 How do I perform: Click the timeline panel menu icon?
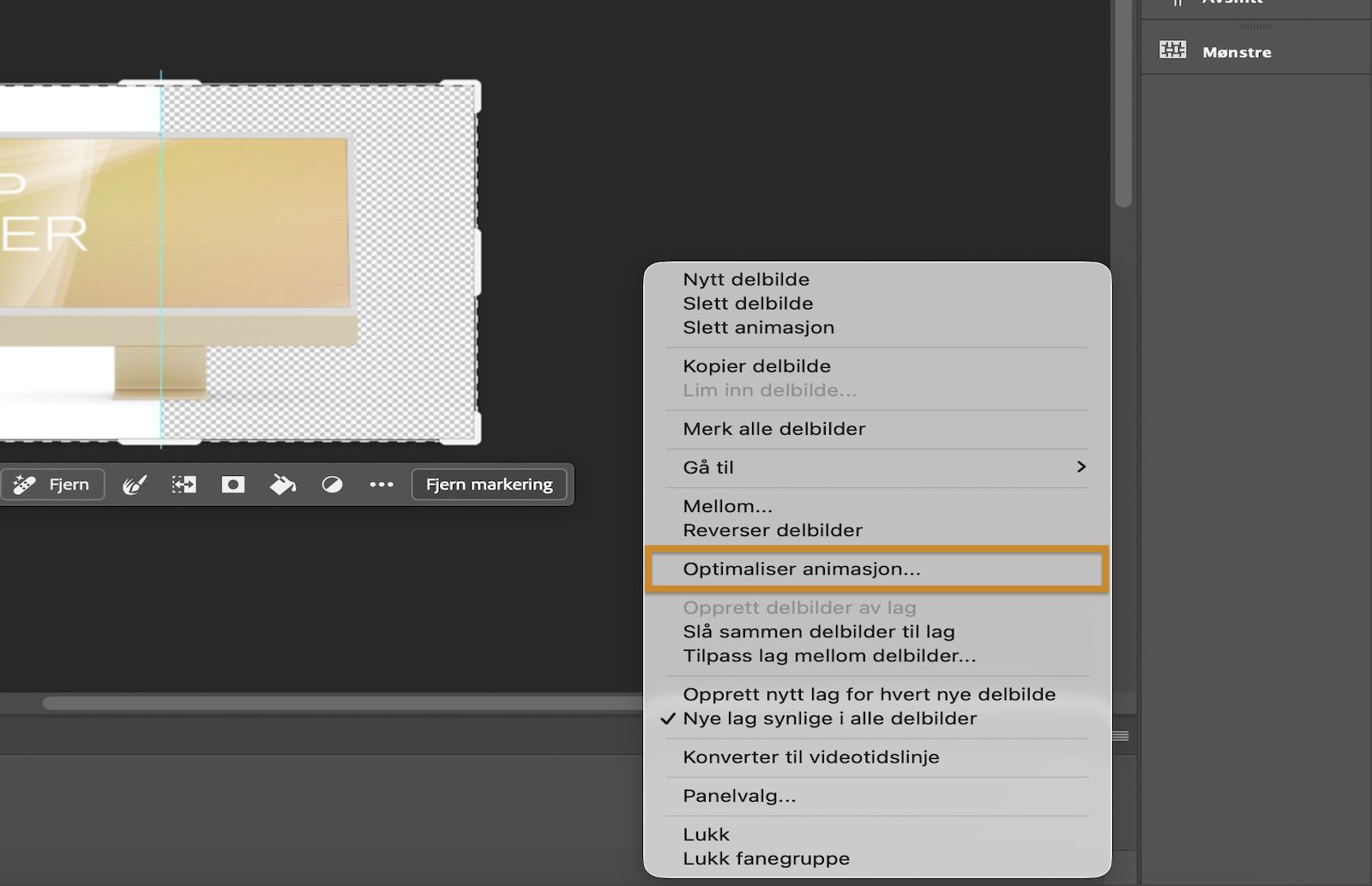tap(1121, 736)
